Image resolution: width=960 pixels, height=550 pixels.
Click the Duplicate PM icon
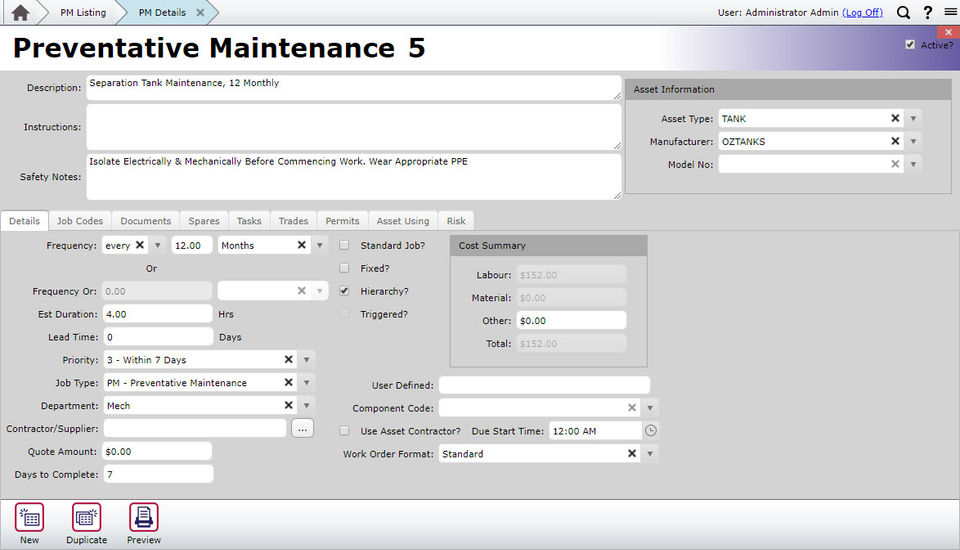pos(87,518)
